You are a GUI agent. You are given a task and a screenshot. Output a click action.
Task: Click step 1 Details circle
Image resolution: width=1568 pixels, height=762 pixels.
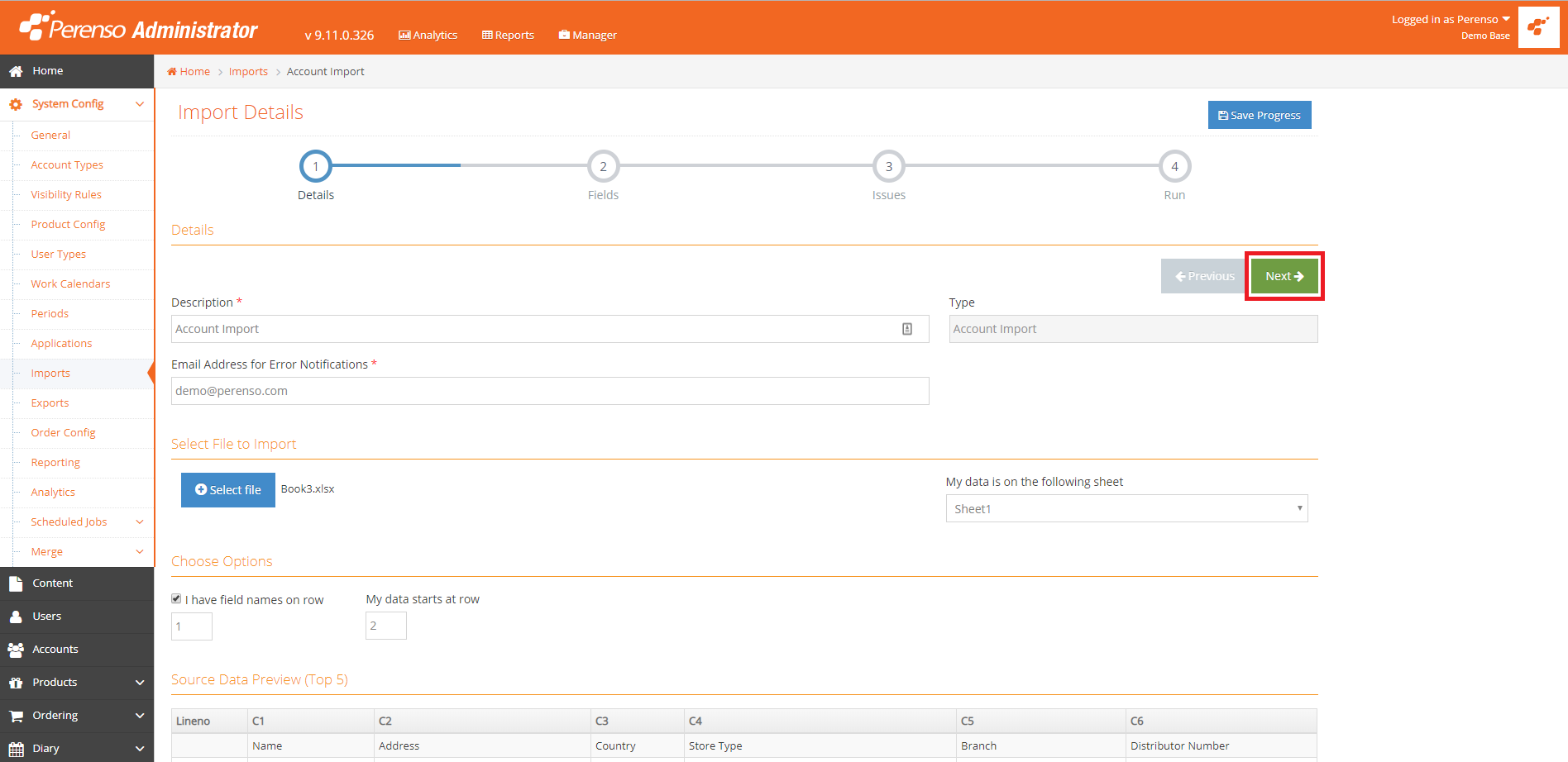click(316, 166)
